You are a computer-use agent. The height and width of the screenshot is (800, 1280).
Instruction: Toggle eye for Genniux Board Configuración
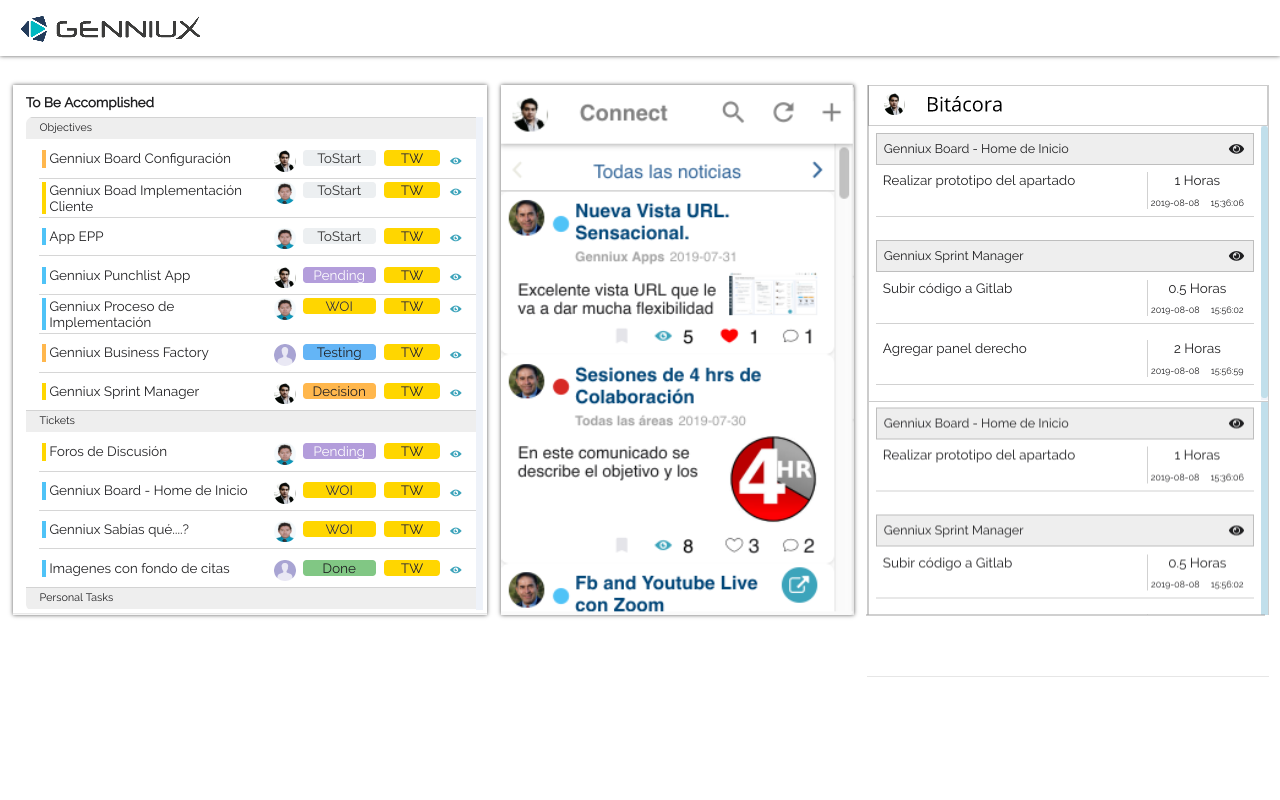click(x=456, y=160)
